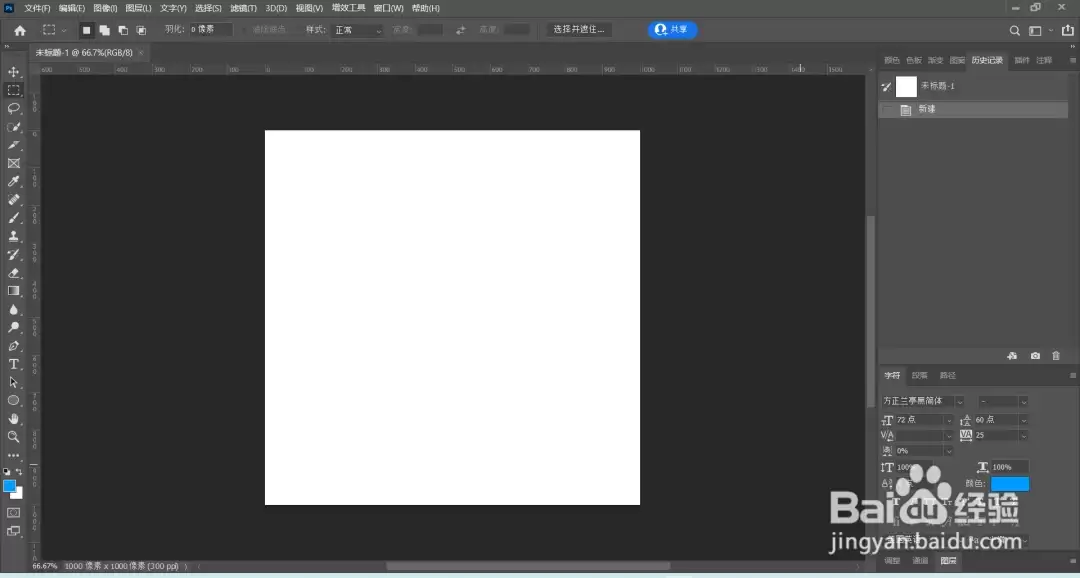The height and width of the screenshot is (578, 1080).
Task: Select the Blur tool
Action: (13, 309)
